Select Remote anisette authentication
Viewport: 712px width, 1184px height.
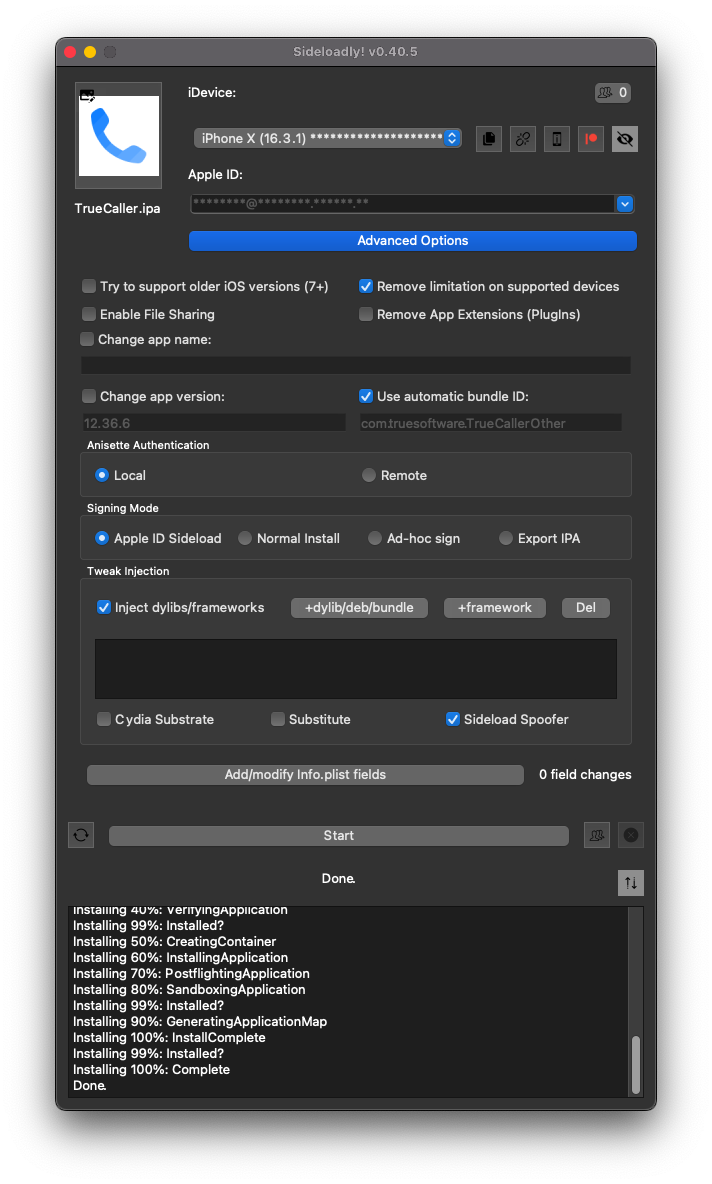368,475
